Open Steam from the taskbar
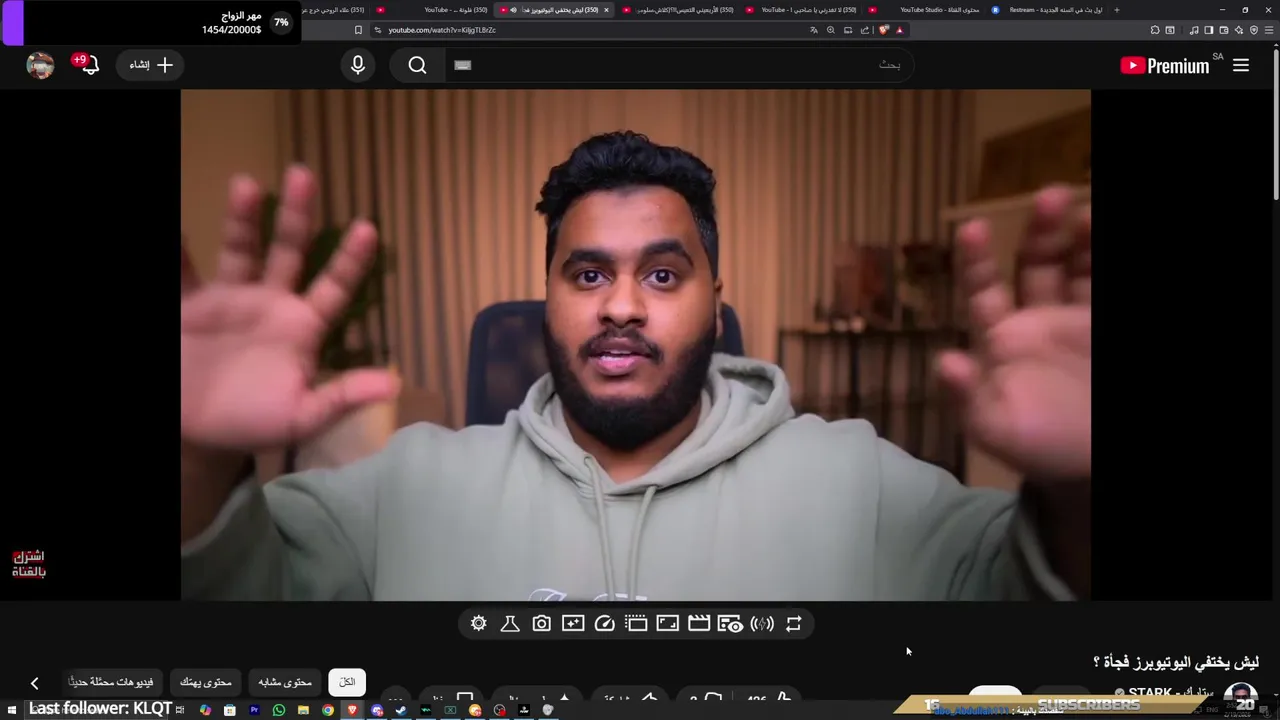The image size is (1280, 720). (x=401, y=710)
